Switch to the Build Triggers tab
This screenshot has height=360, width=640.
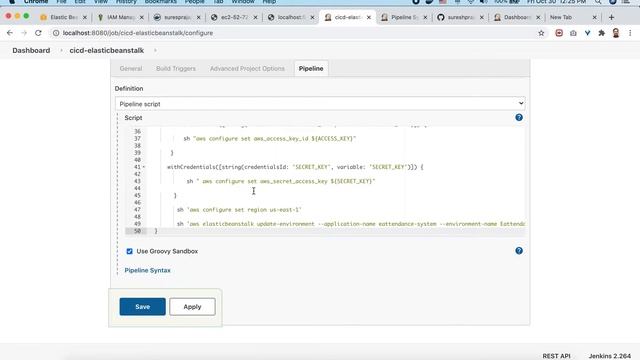point(176,69)
